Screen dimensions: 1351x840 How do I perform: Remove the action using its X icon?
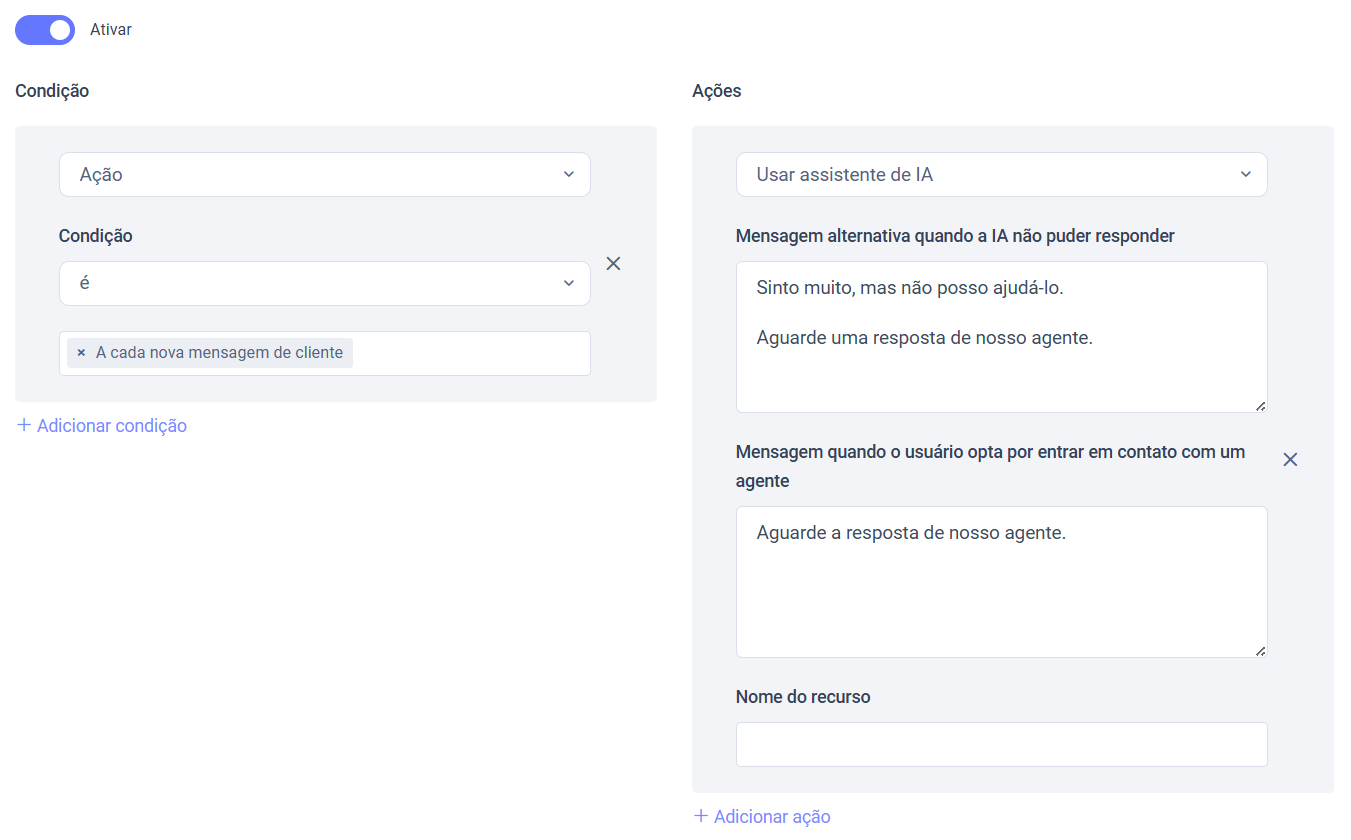pyautogui.click(x=1290, y=459)
